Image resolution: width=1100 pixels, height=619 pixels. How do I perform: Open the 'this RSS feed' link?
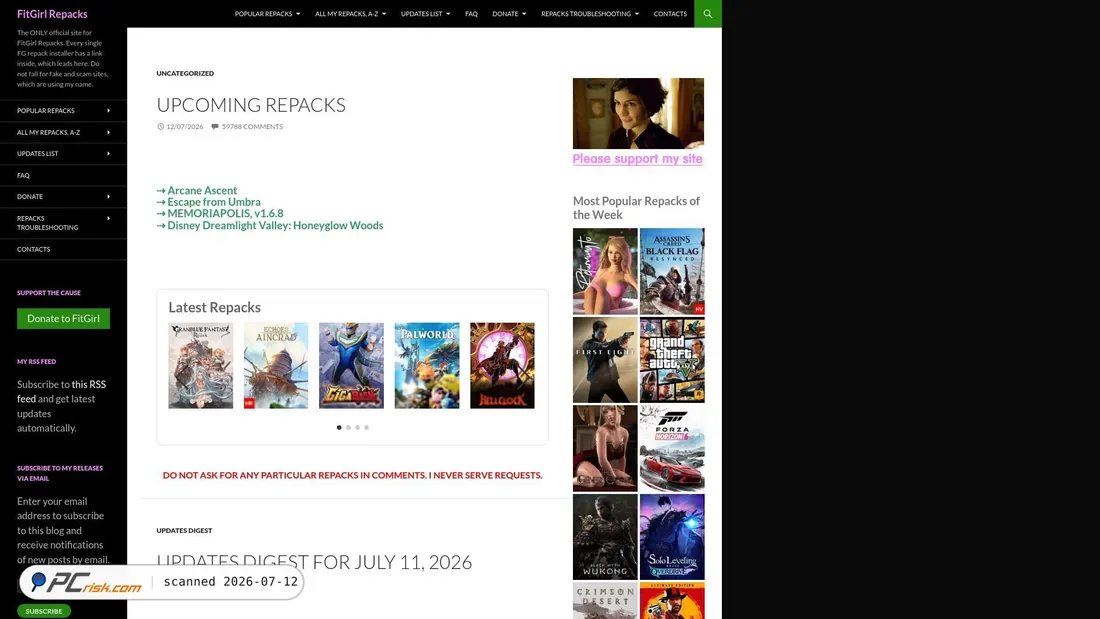(61, 392)
